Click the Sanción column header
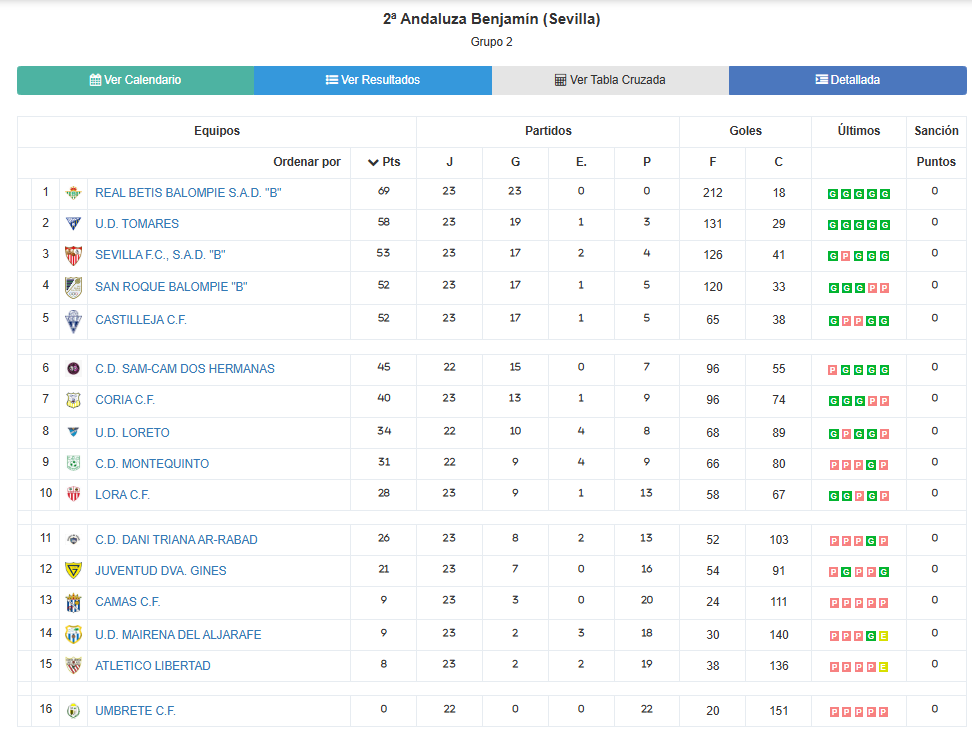Viewport: 972px width, 733px height. (x=936, y=131)
